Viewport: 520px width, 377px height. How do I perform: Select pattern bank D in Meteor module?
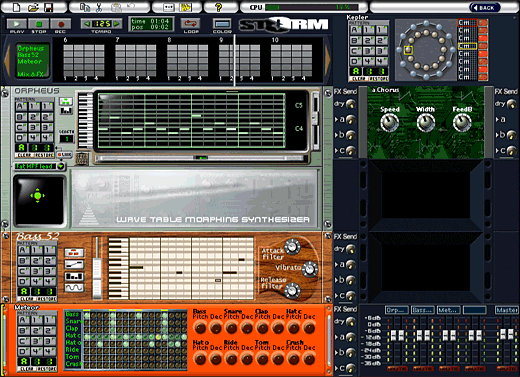point(22,351)
